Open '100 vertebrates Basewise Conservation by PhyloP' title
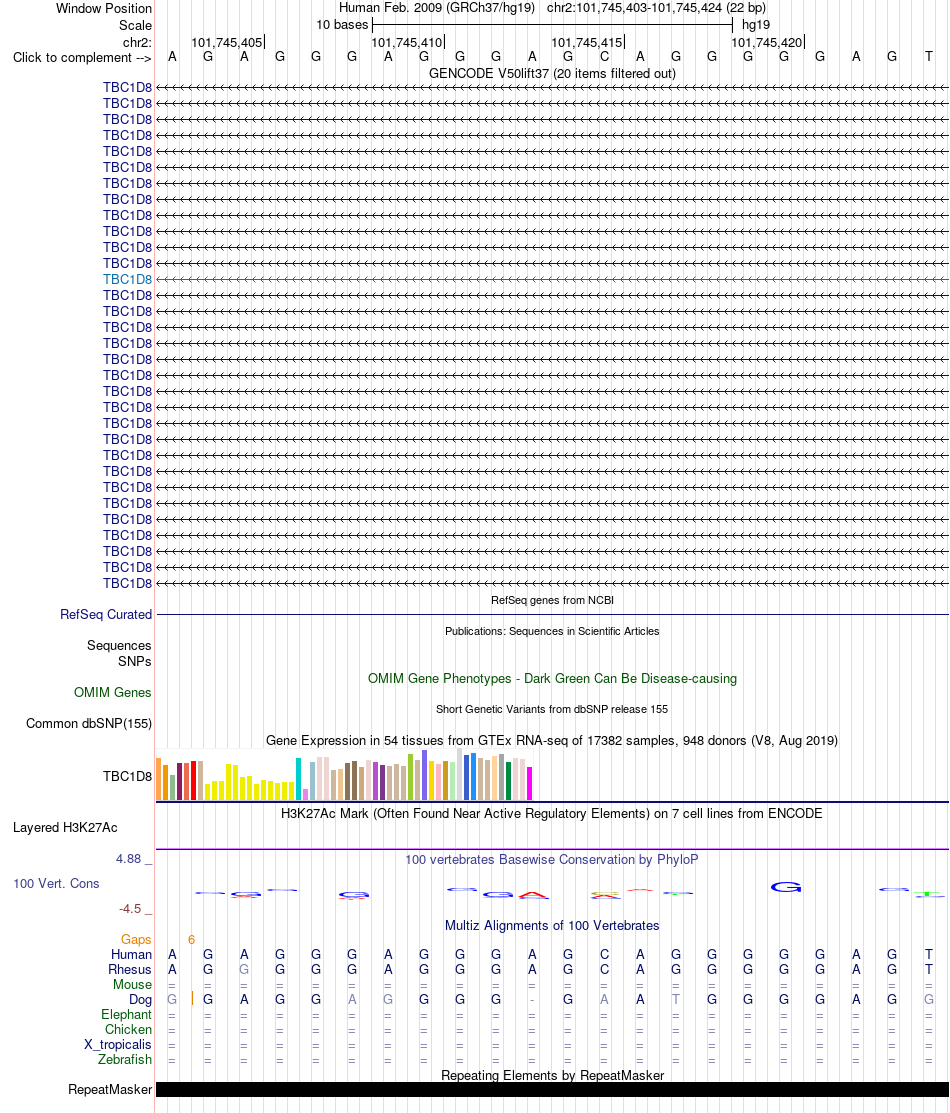The image size is (950, 1113). pos(552,860)
